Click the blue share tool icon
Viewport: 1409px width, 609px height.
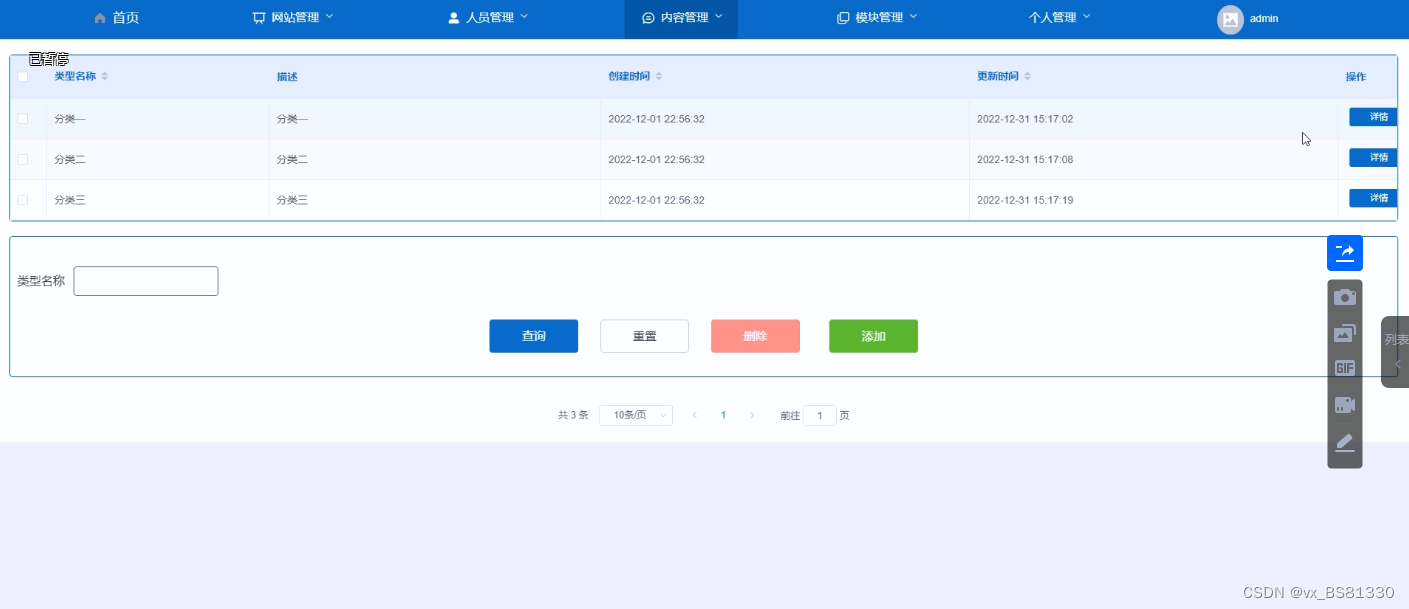[x=1345, y=253]
